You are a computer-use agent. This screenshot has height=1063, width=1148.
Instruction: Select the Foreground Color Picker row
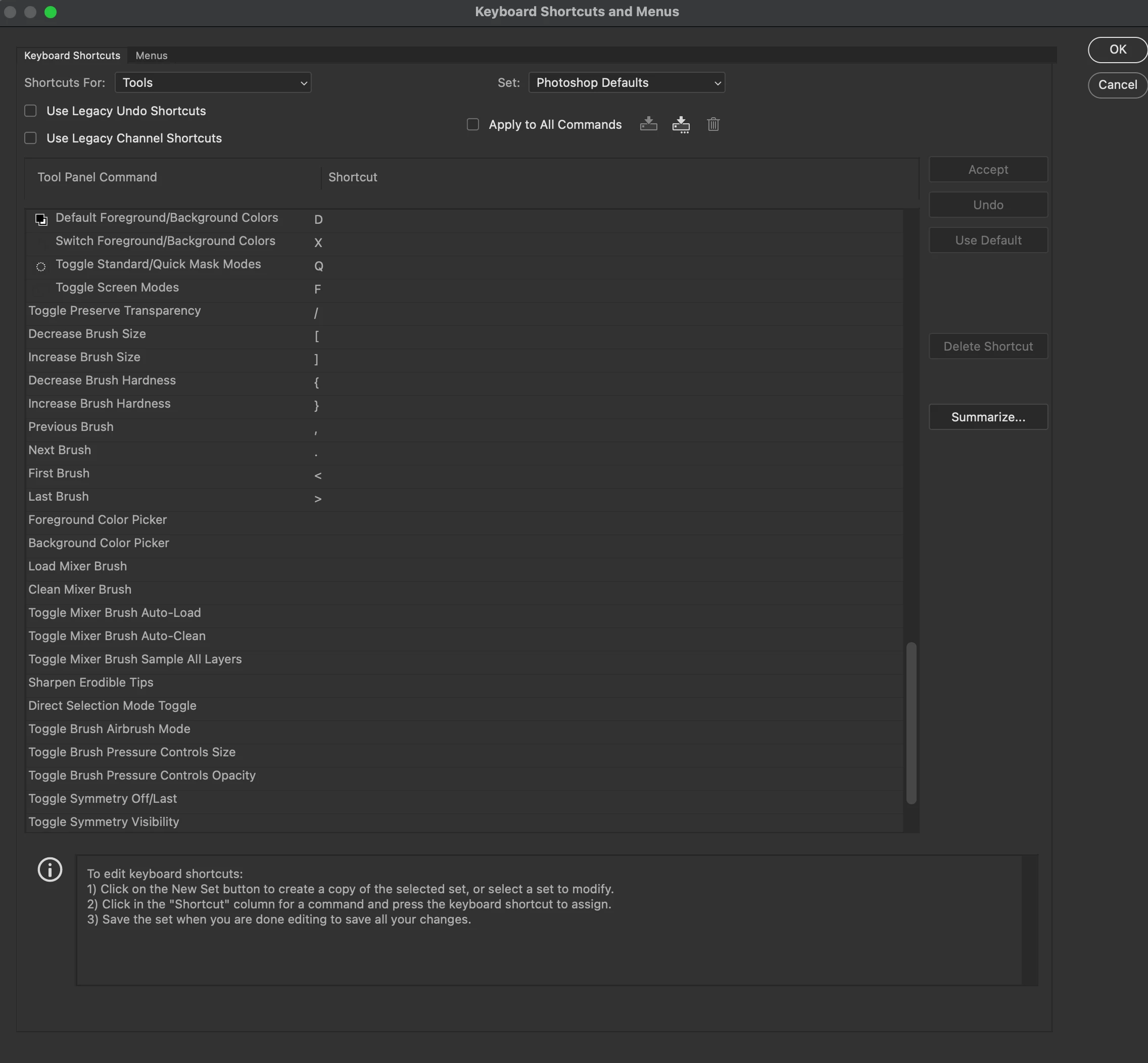98,520
